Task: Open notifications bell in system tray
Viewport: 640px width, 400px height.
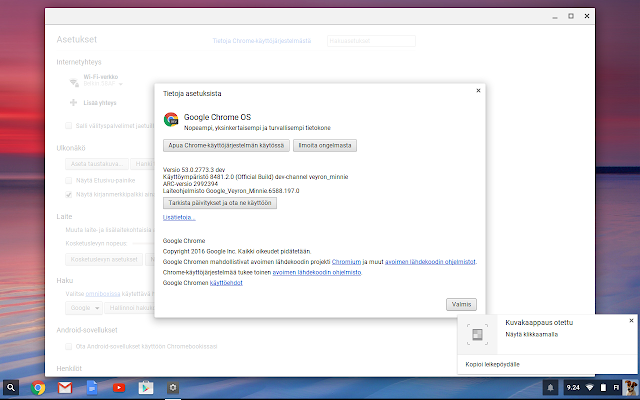Action: coord(549,387)
